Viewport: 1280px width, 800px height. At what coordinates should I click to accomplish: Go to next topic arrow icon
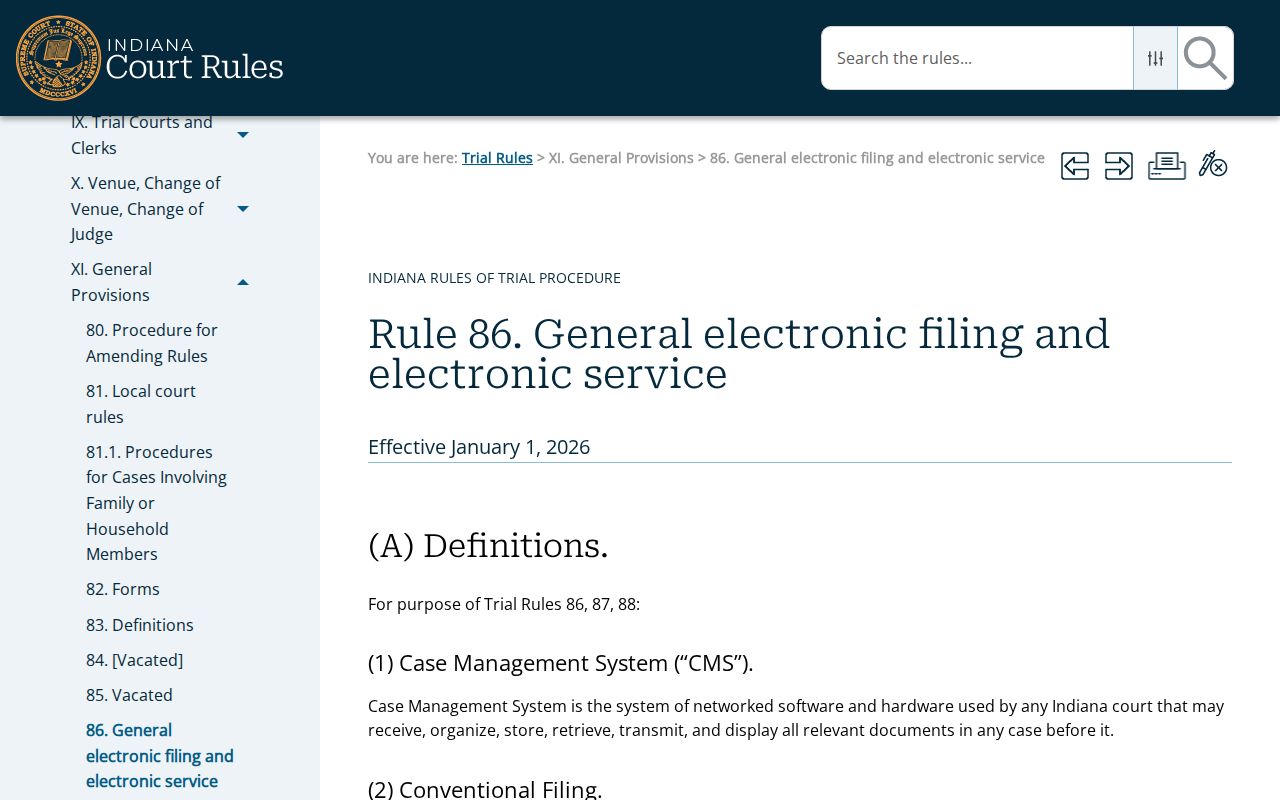(x=1119, y=166)
